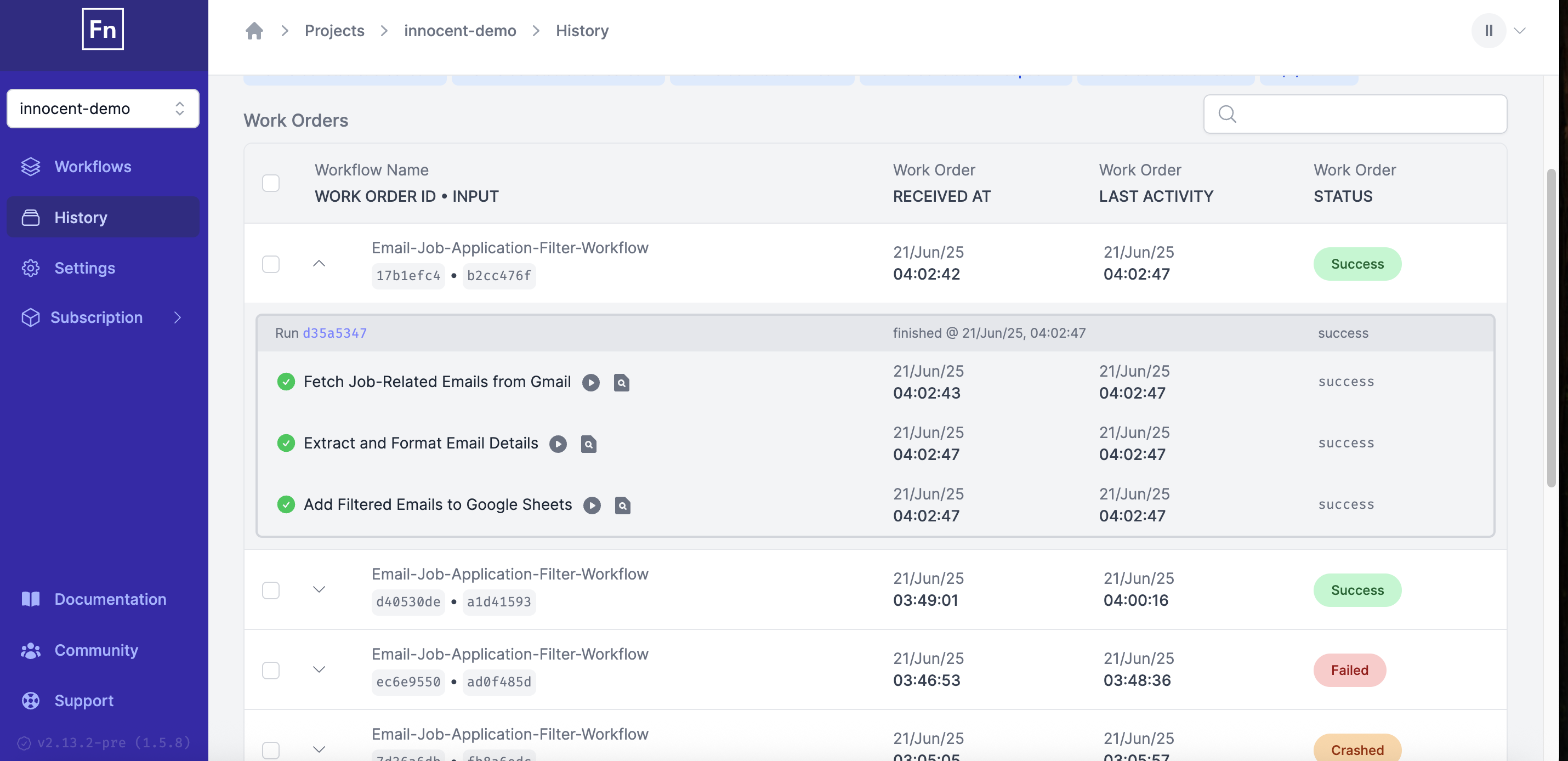Click the Settings gear icon
Image resolution: width=1568 pixels, height=761 pixels.
pos(31,268)
